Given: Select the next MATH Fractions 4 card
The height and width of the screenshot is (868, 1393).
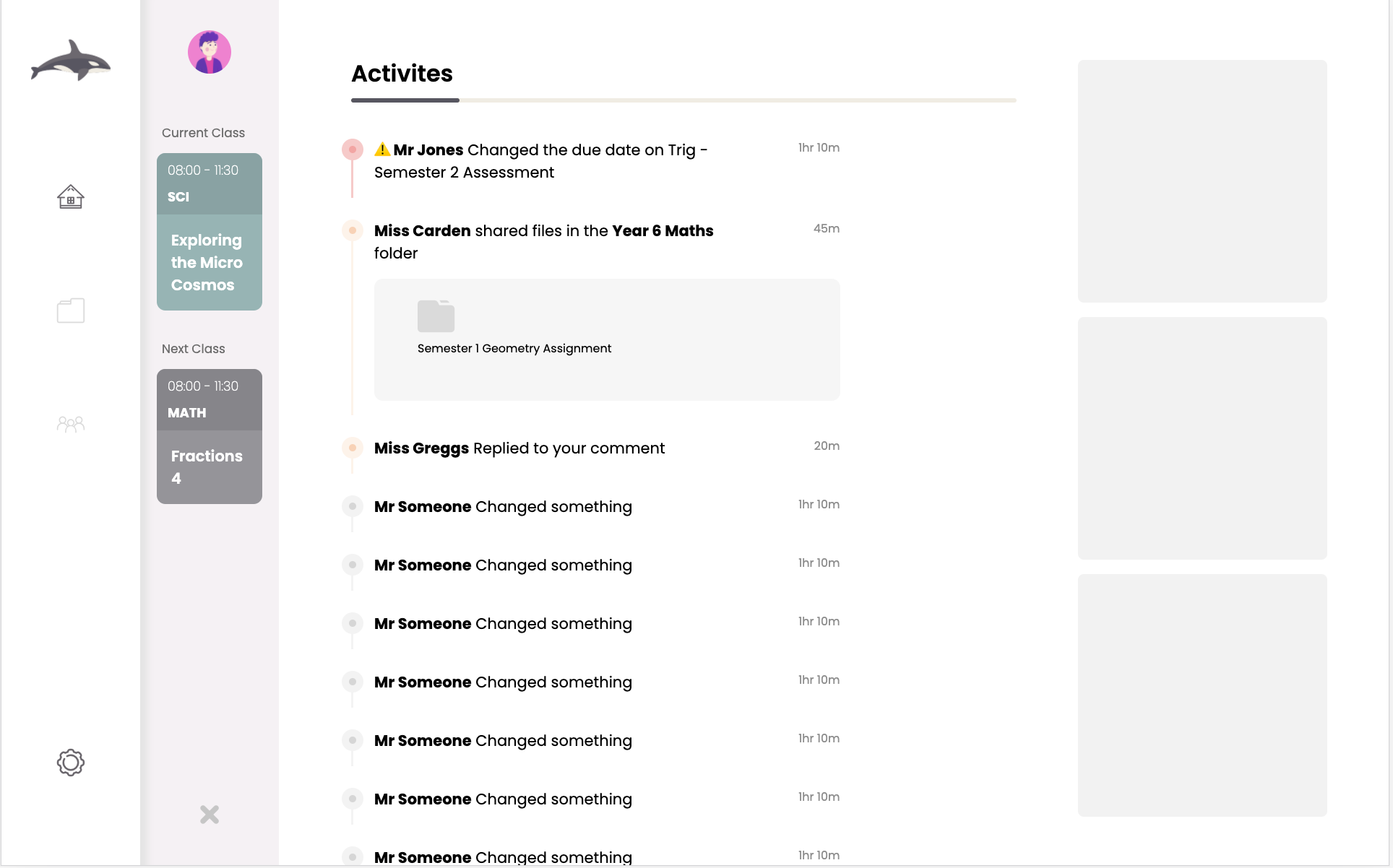Looking at the screenshot, I should click(x=210, y=436).
